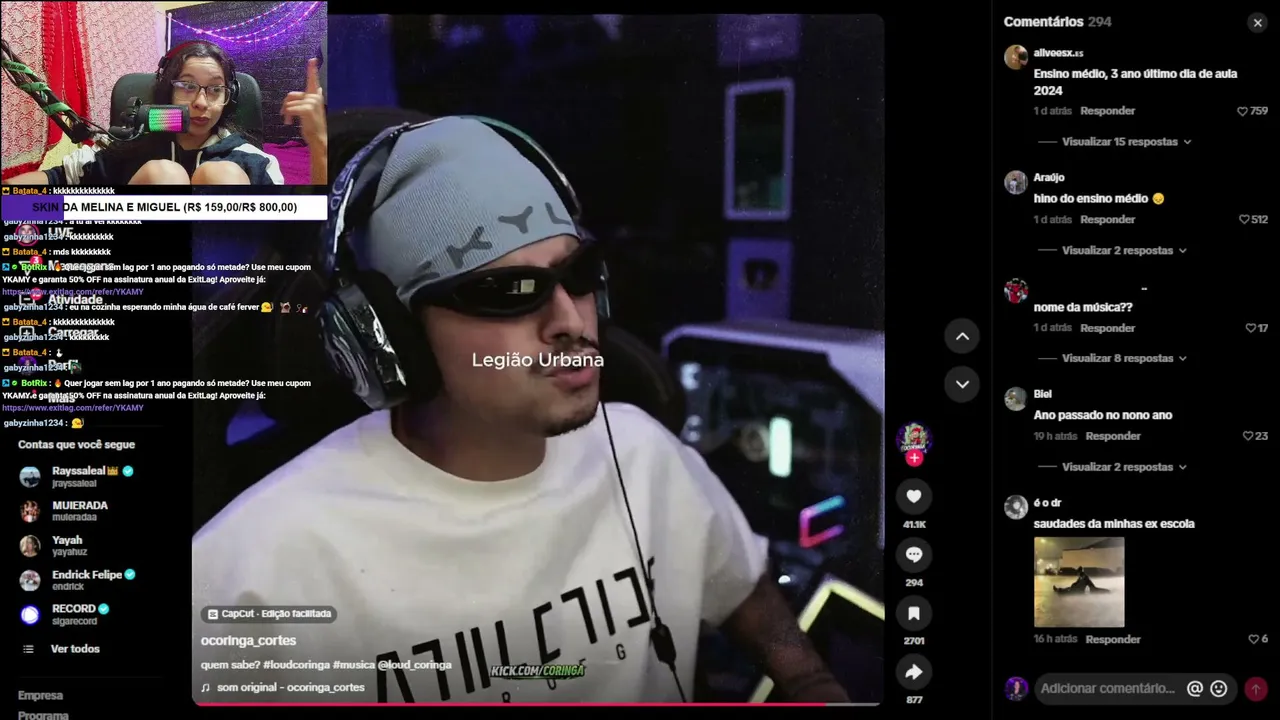Viewport: 1280px width, 720px height.
Task: Open the emoji picker in comment box
Action: click(1219, 688)
